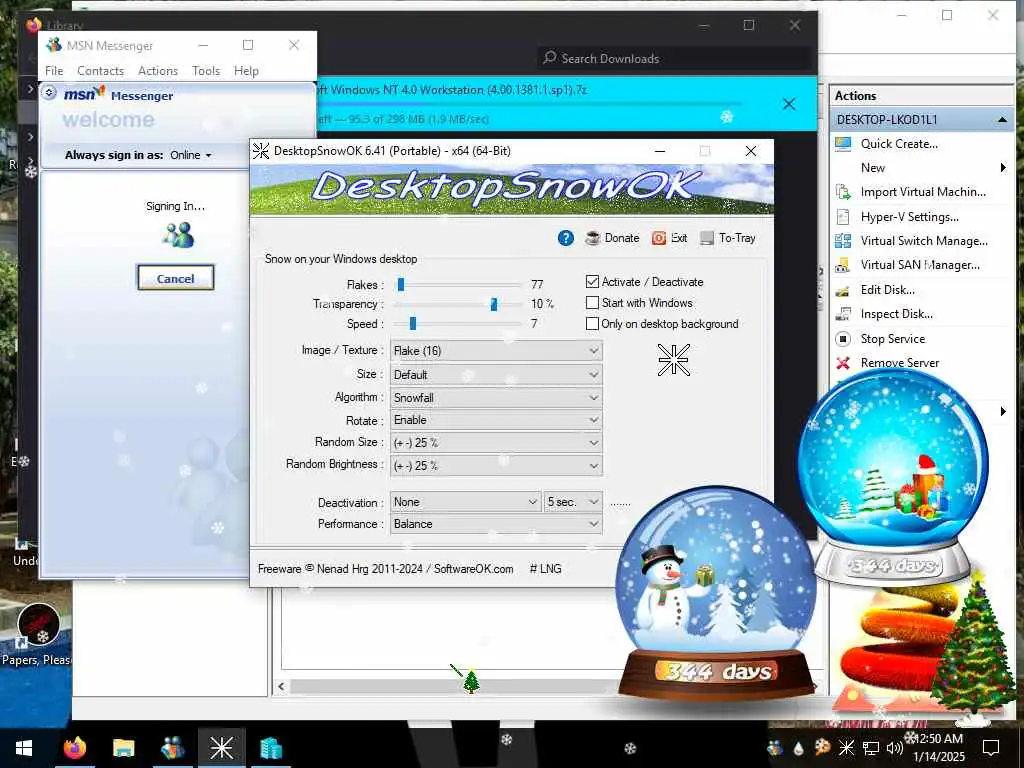Click Edit Disk icon in Actions pane
The width and height of the screenshot is (1024, 768).
tap(843, 290)
